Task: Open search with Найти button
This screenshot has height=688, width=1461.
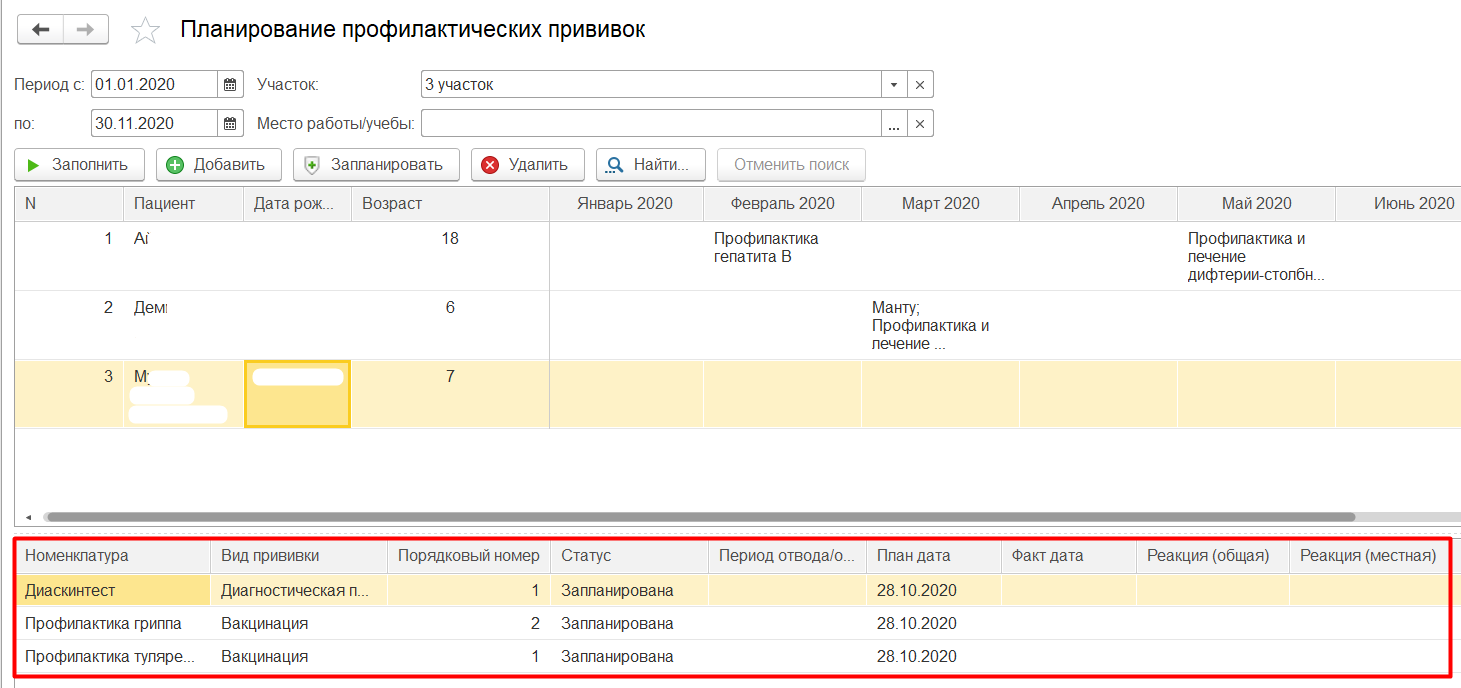Action: [650, 165]
